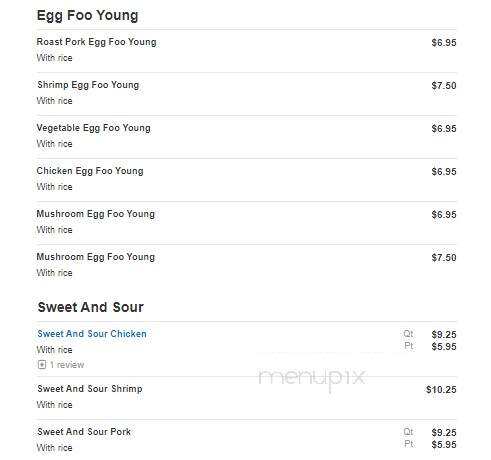Click the $10.25 Sweet And Sour Shrimp price
Screen dimensions: 491x460
(x=441, y=390)
